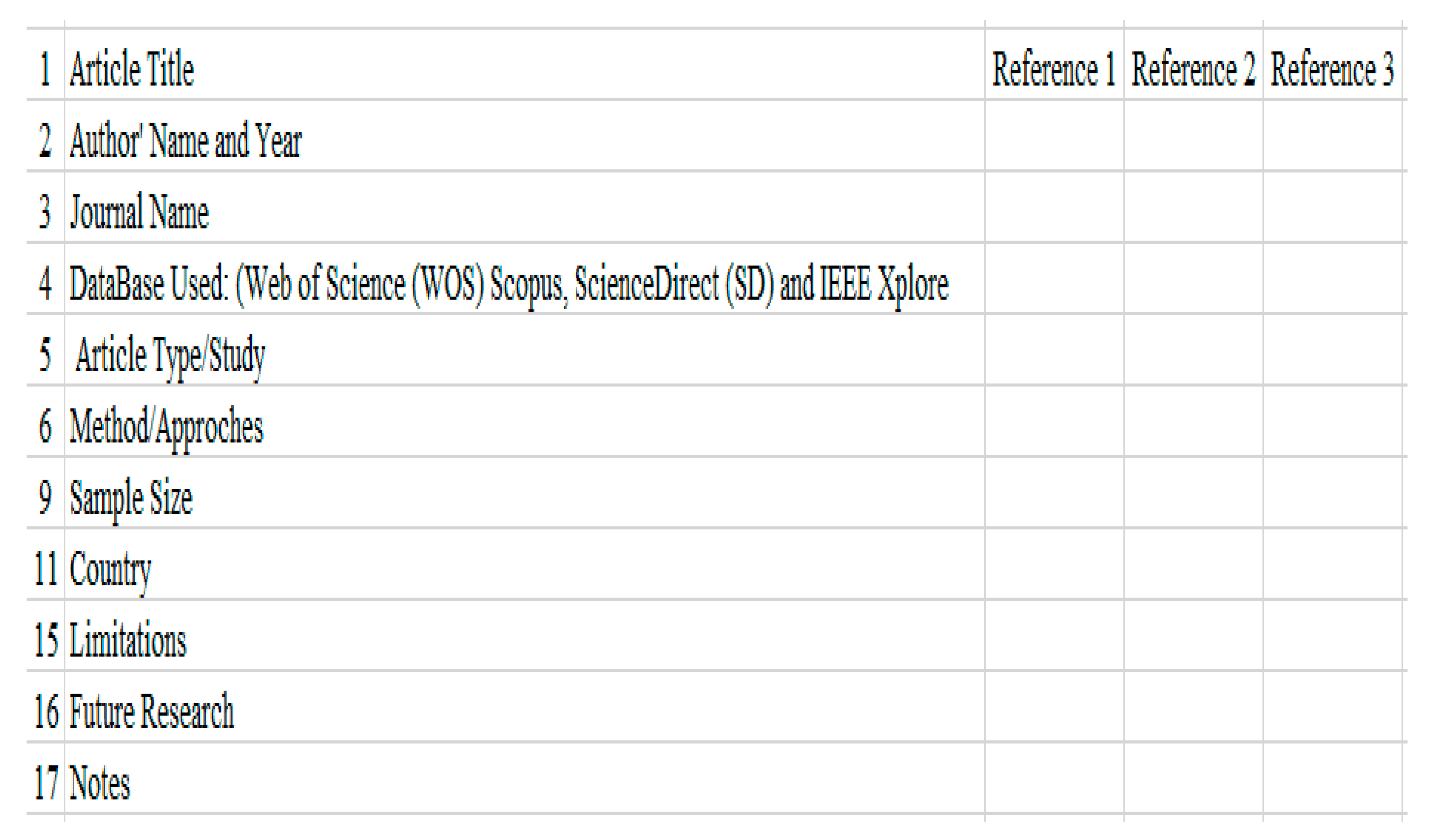The height and width of the screenshot is (840, 1433).
Task: Select the DataBase Used cell
Action: (508, 283)
